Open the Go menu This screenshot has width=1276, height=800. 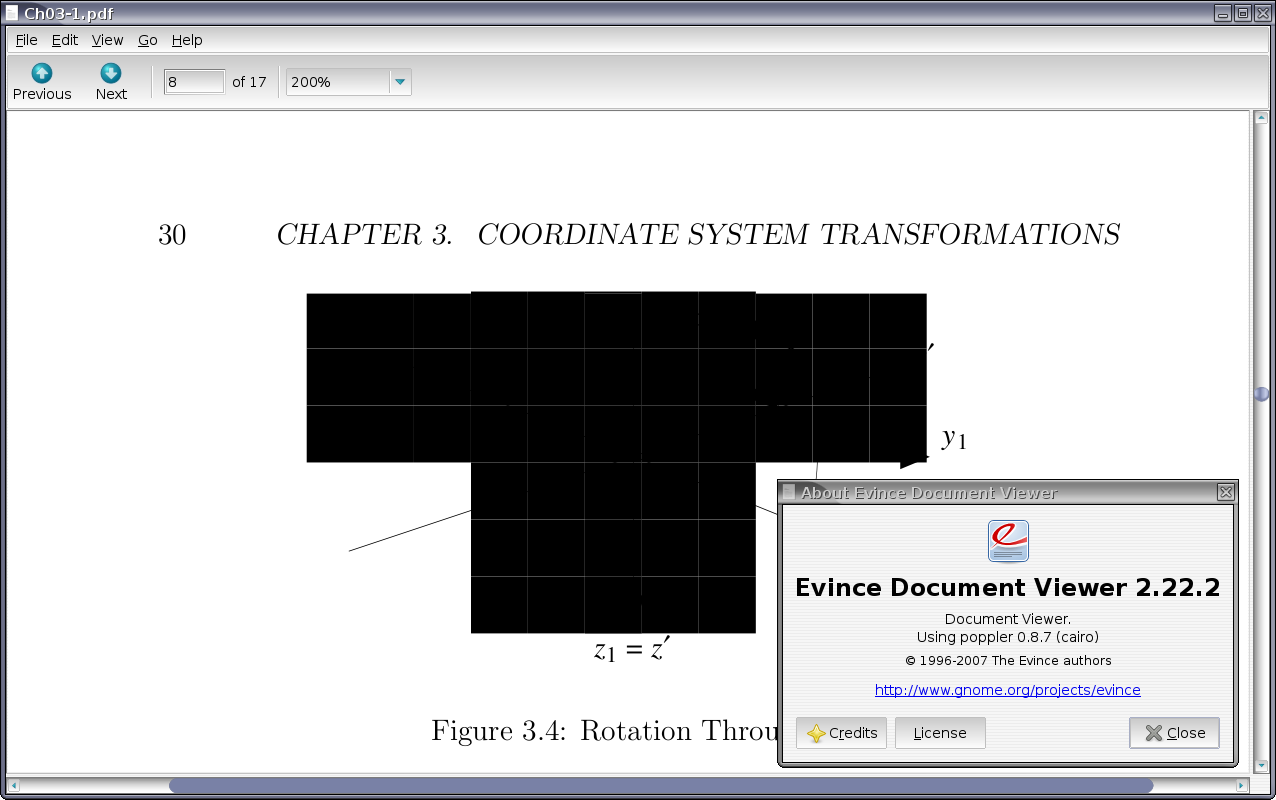(x=148, y=40)
